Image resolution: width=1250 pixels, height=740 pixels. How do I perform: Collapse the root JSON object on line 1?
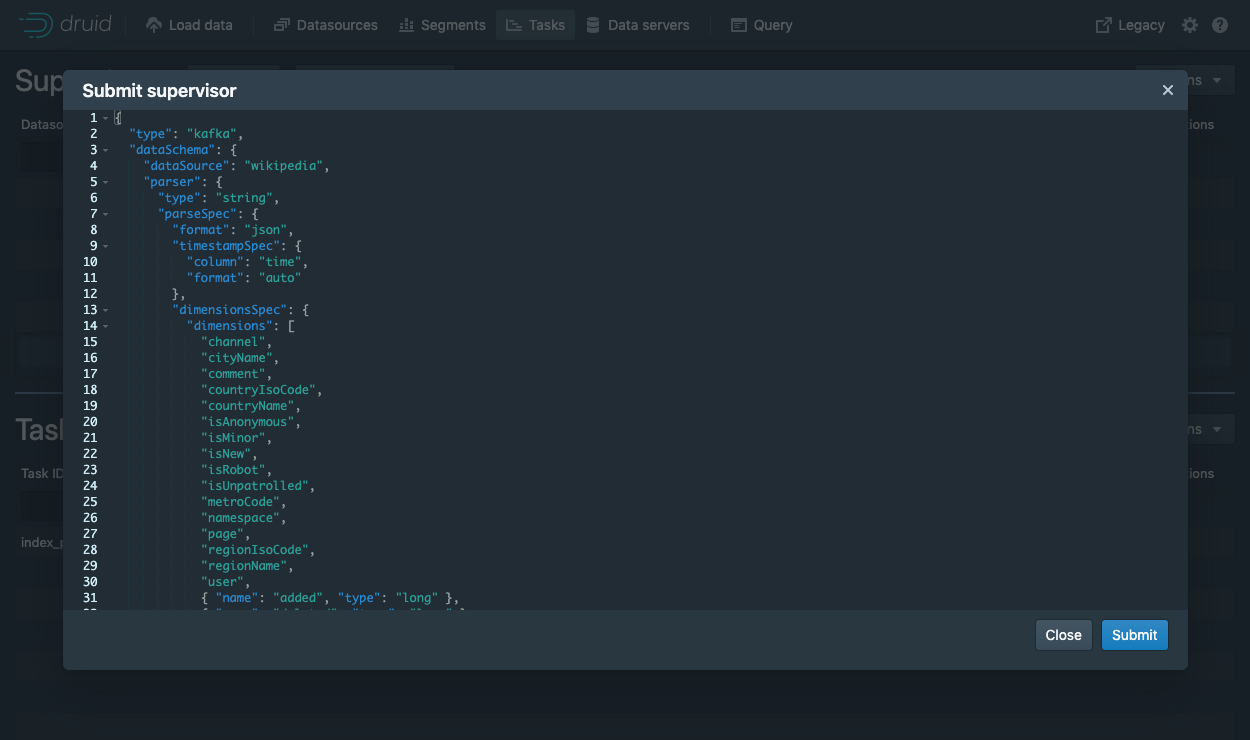coord(106,118)
